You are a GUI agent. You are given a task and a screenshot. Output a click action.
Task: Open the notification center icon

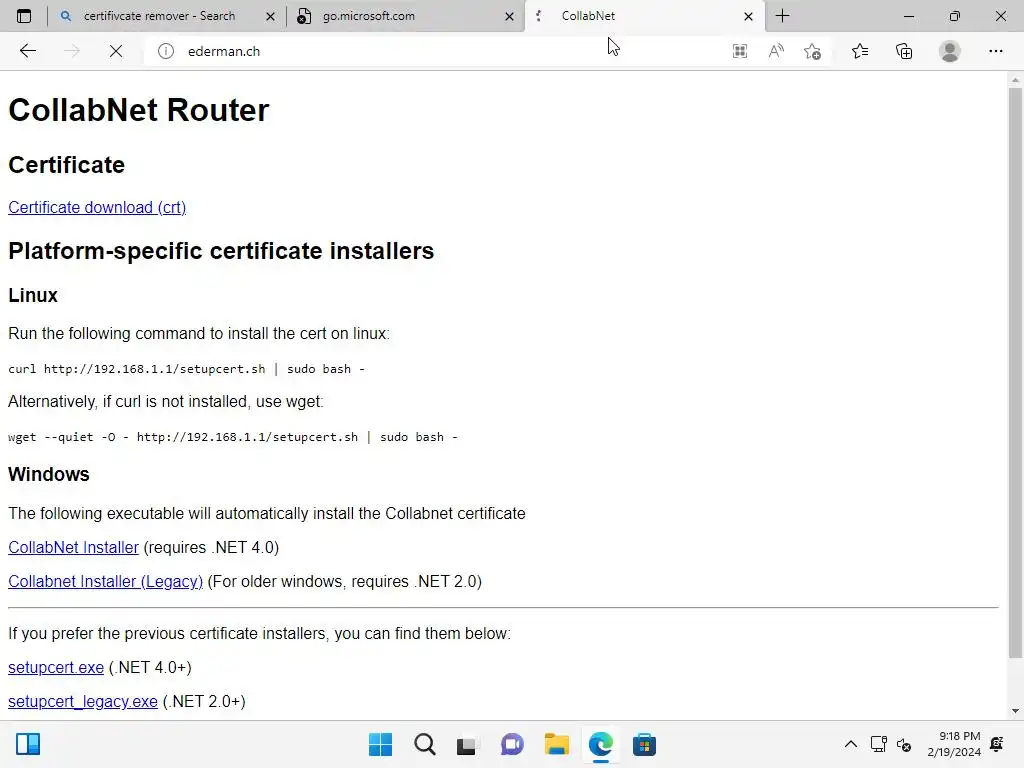(x=997, y=744)
